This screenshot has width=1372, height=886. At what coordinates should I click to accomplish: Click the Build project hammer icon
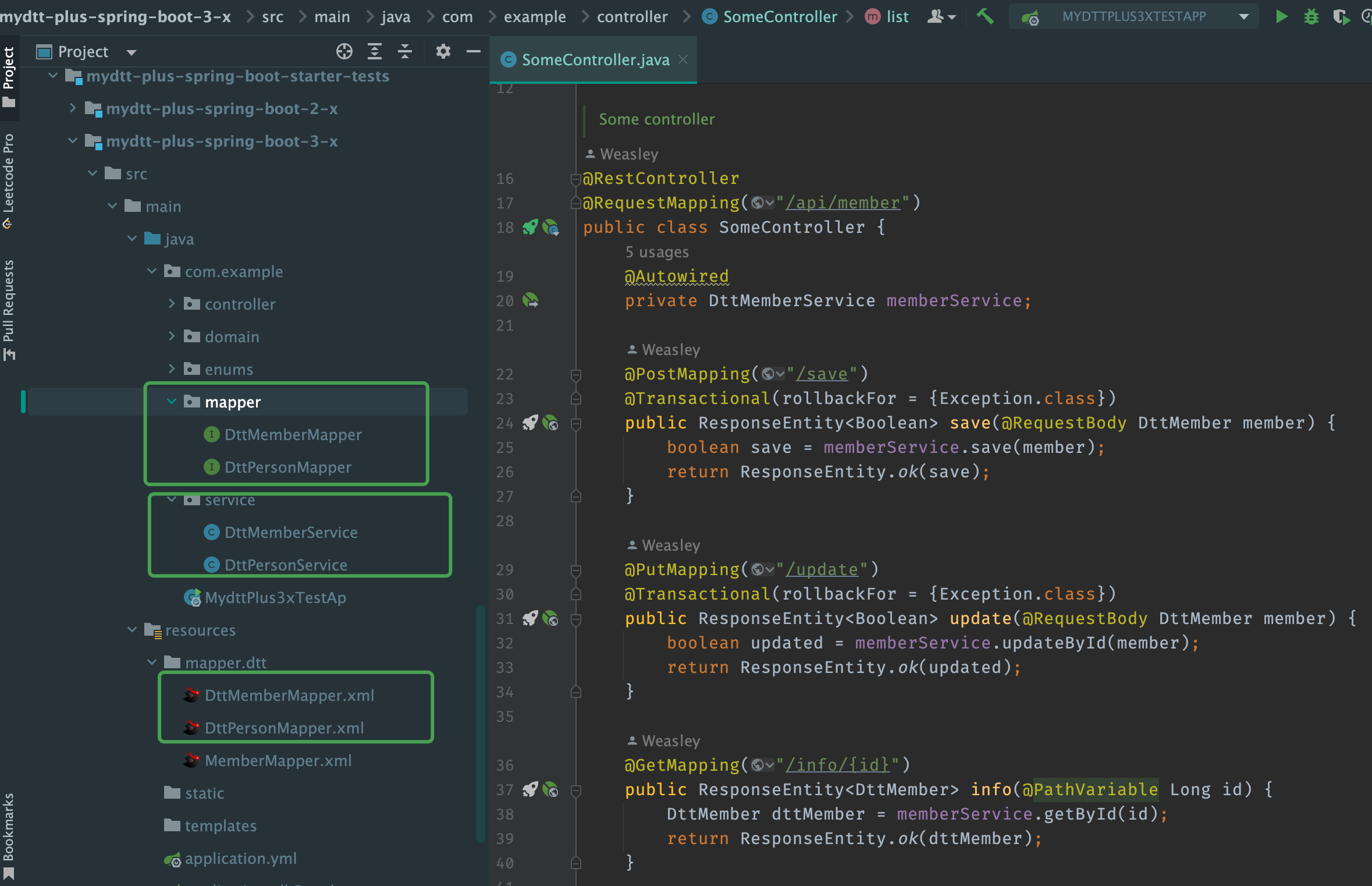pyautogui.click(x=985, y=16)
